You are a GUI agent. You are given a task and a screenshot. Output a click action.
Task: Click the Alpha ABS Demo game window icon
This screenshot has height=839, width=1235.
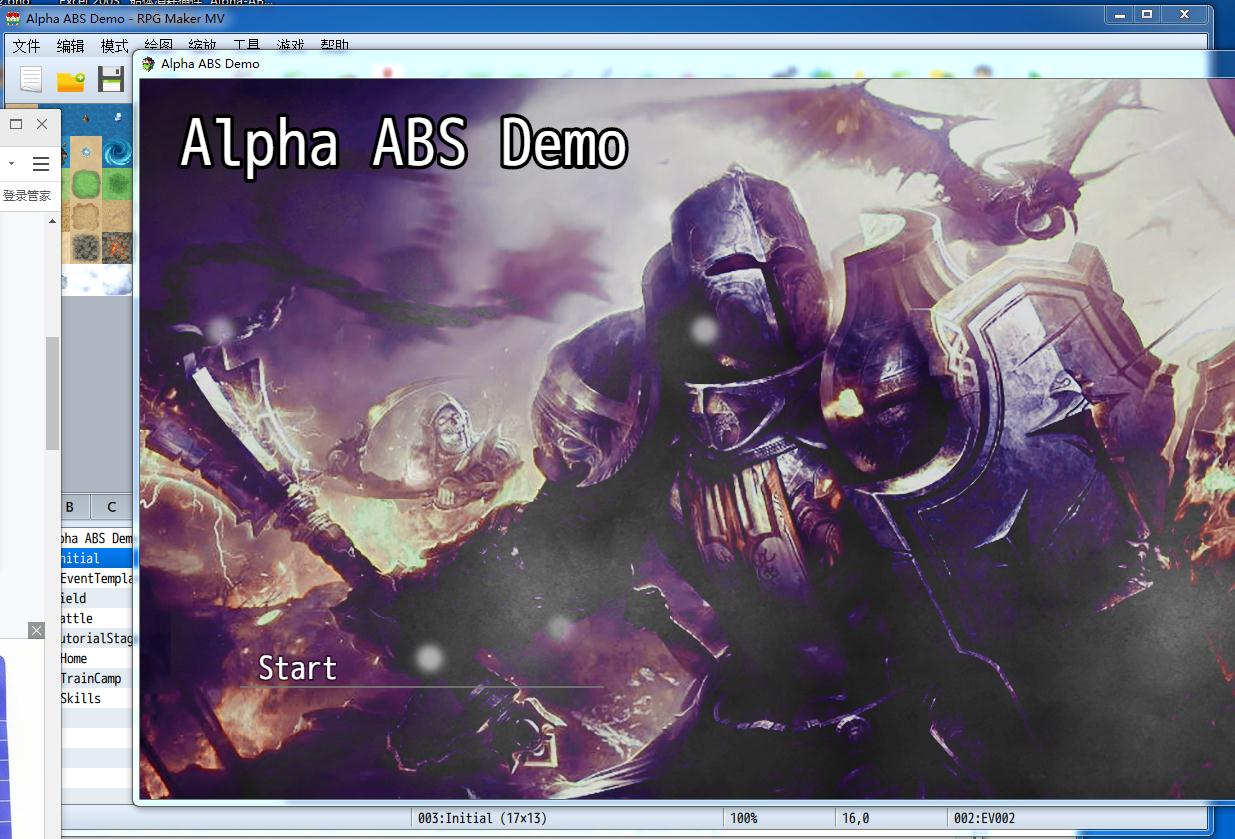click(x=149, y=64)
